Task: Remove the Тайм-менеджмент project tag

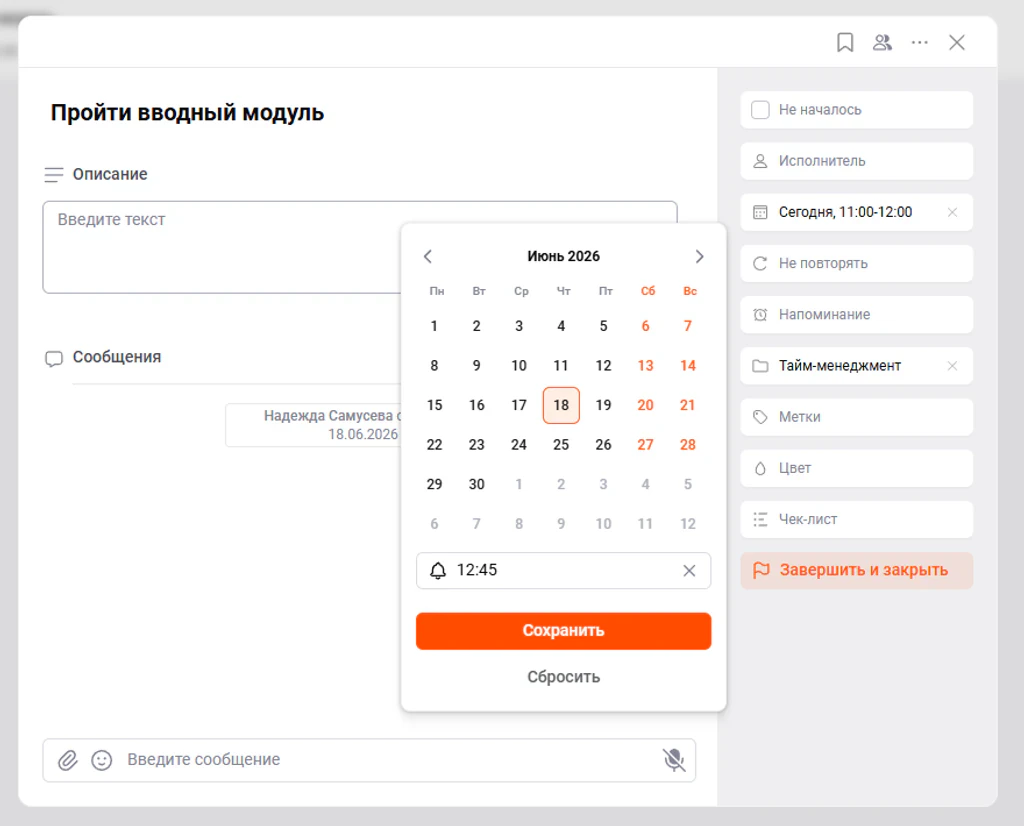Action: click(952, 366)
